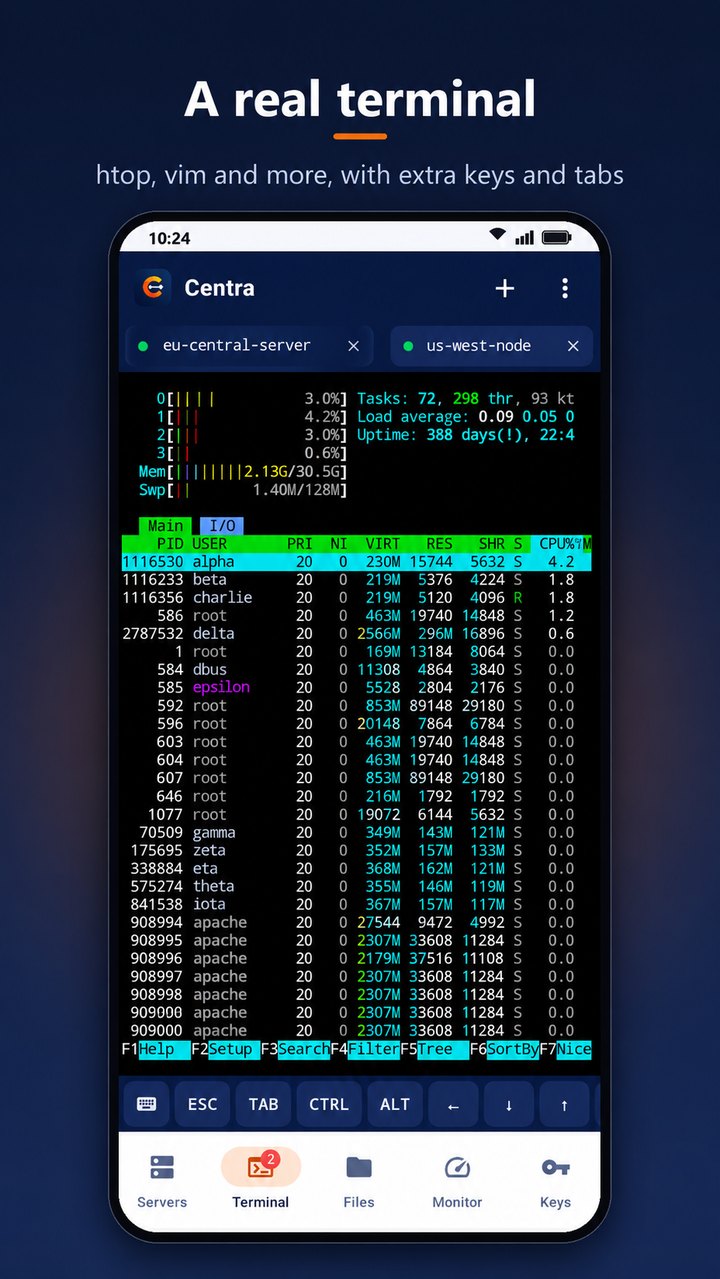This screenshot has height=1279, width=720.
Task: Click the PID column header
Action: [x=170, y=544]
